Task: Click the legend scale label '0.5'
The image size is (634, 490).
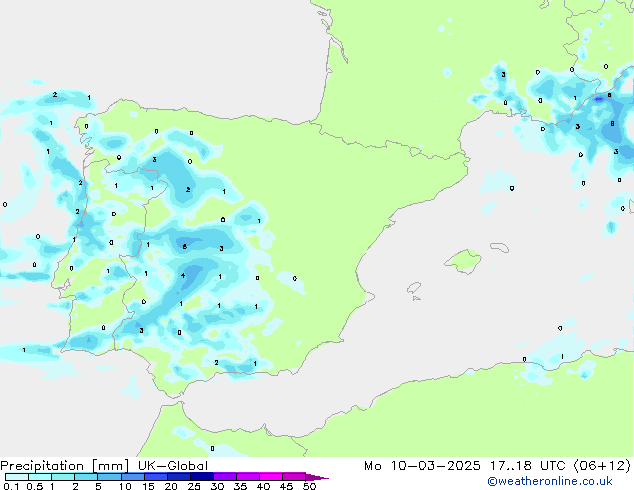Action: (x=35, y=486)
